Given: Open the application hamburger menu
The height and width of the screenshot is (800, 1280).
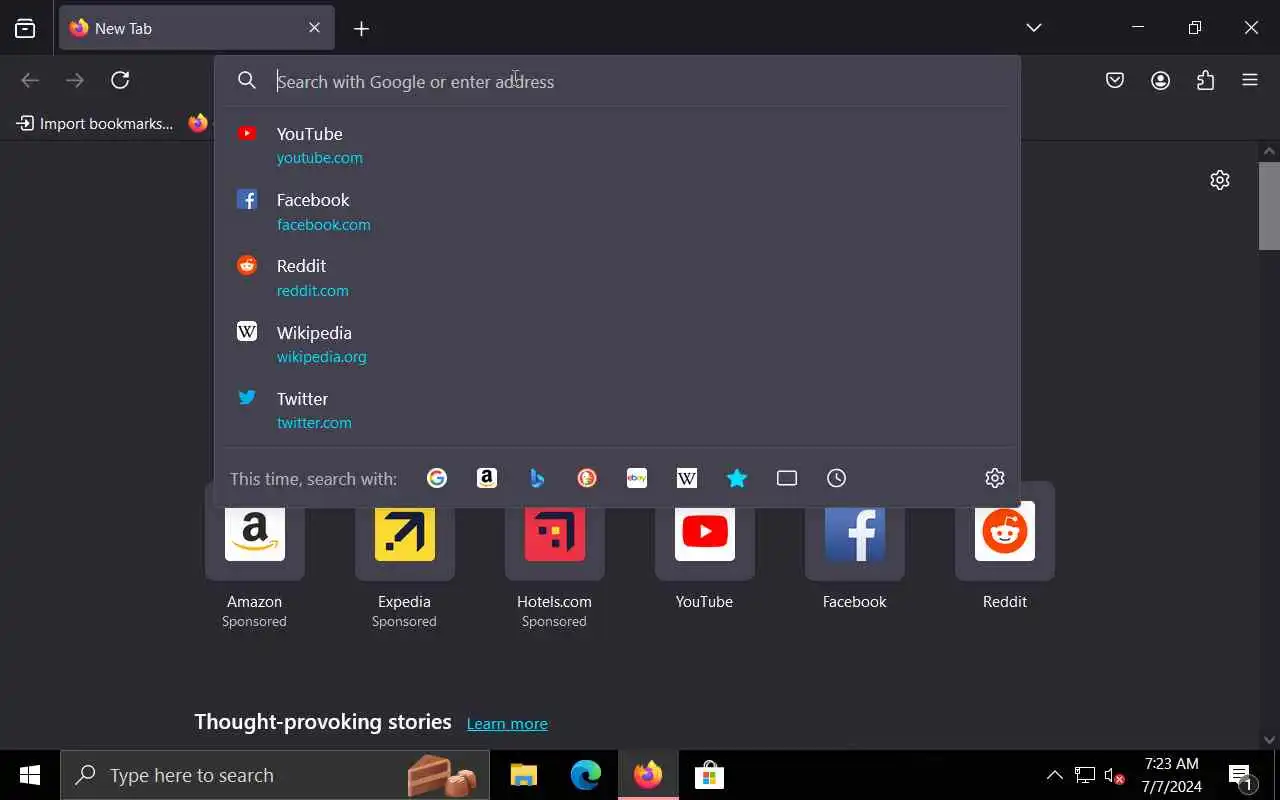Looking at the screenshot, I should (1250, 81).
